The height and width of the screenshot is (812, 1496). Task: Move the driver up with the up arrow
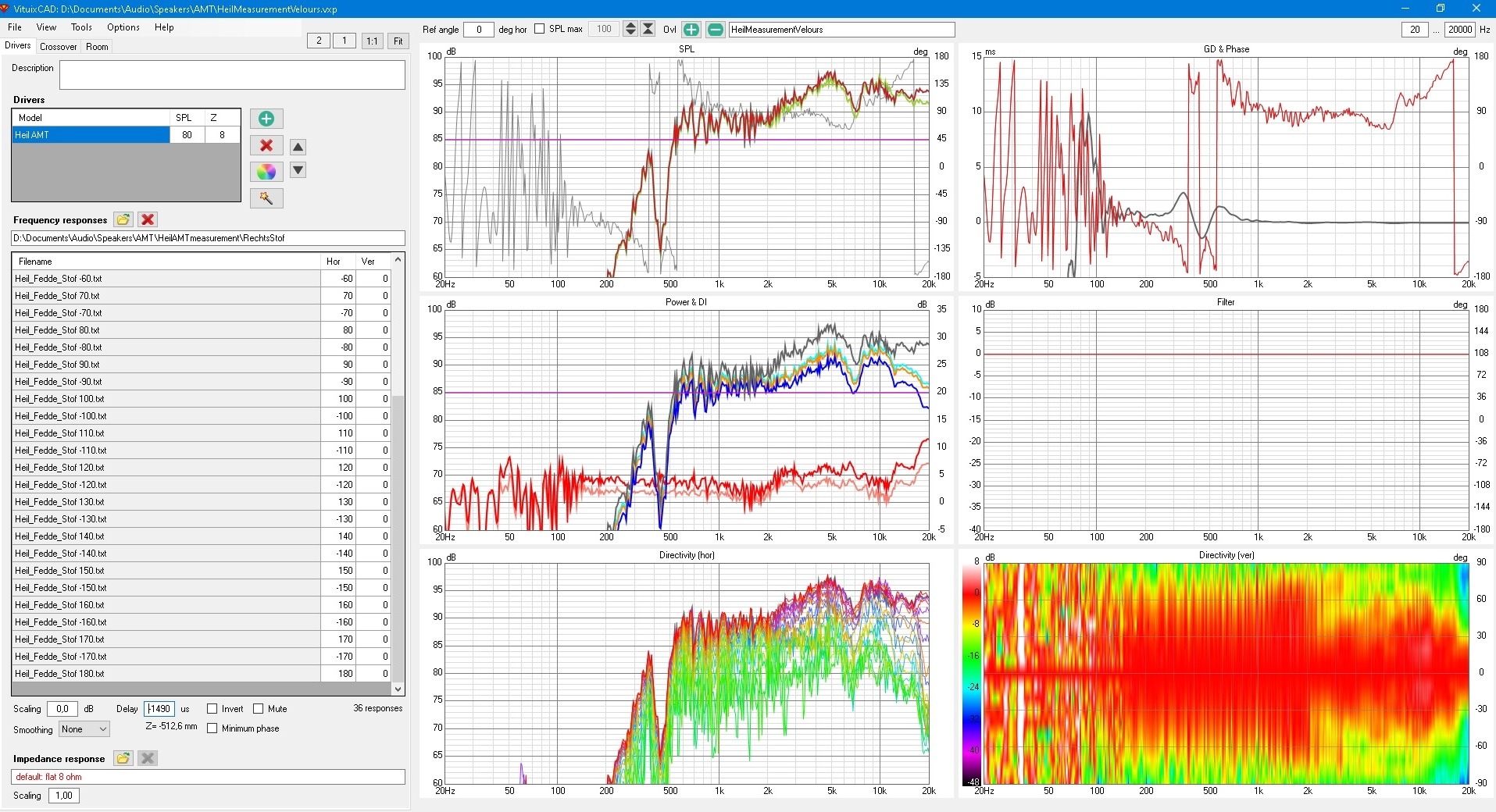click(298, 147)
